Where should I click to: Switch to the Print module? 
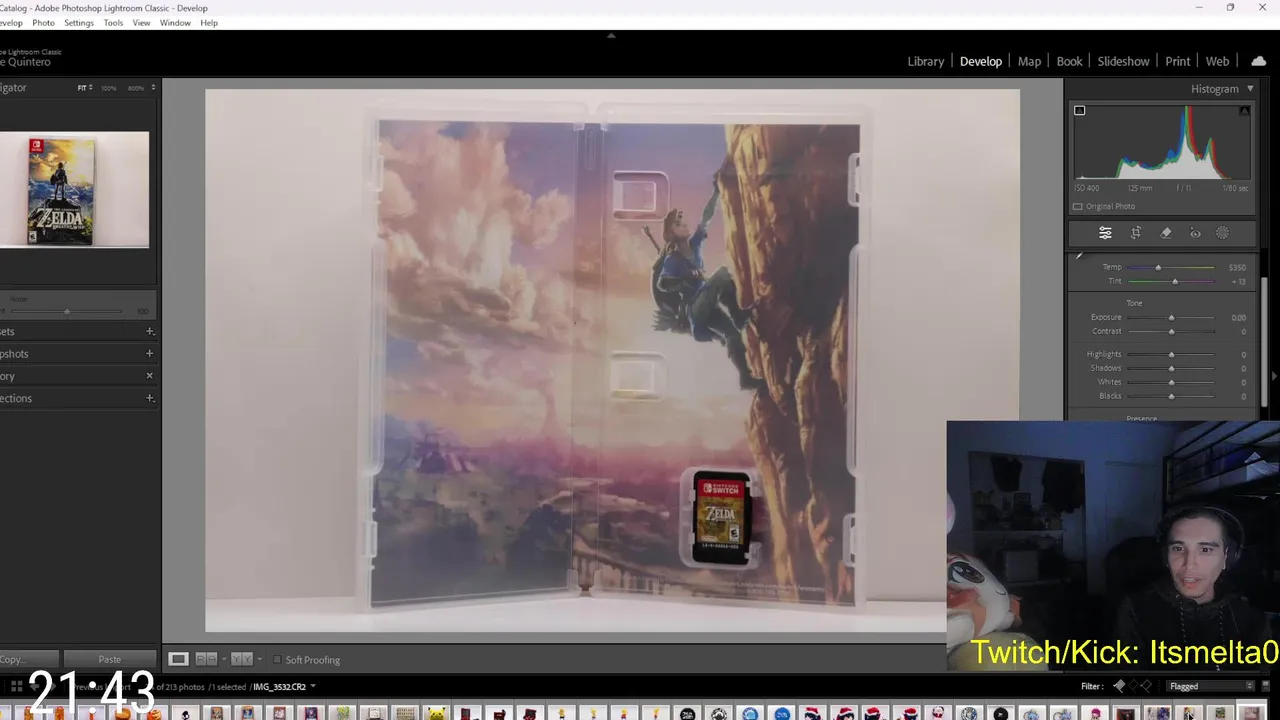[1177, 61]
